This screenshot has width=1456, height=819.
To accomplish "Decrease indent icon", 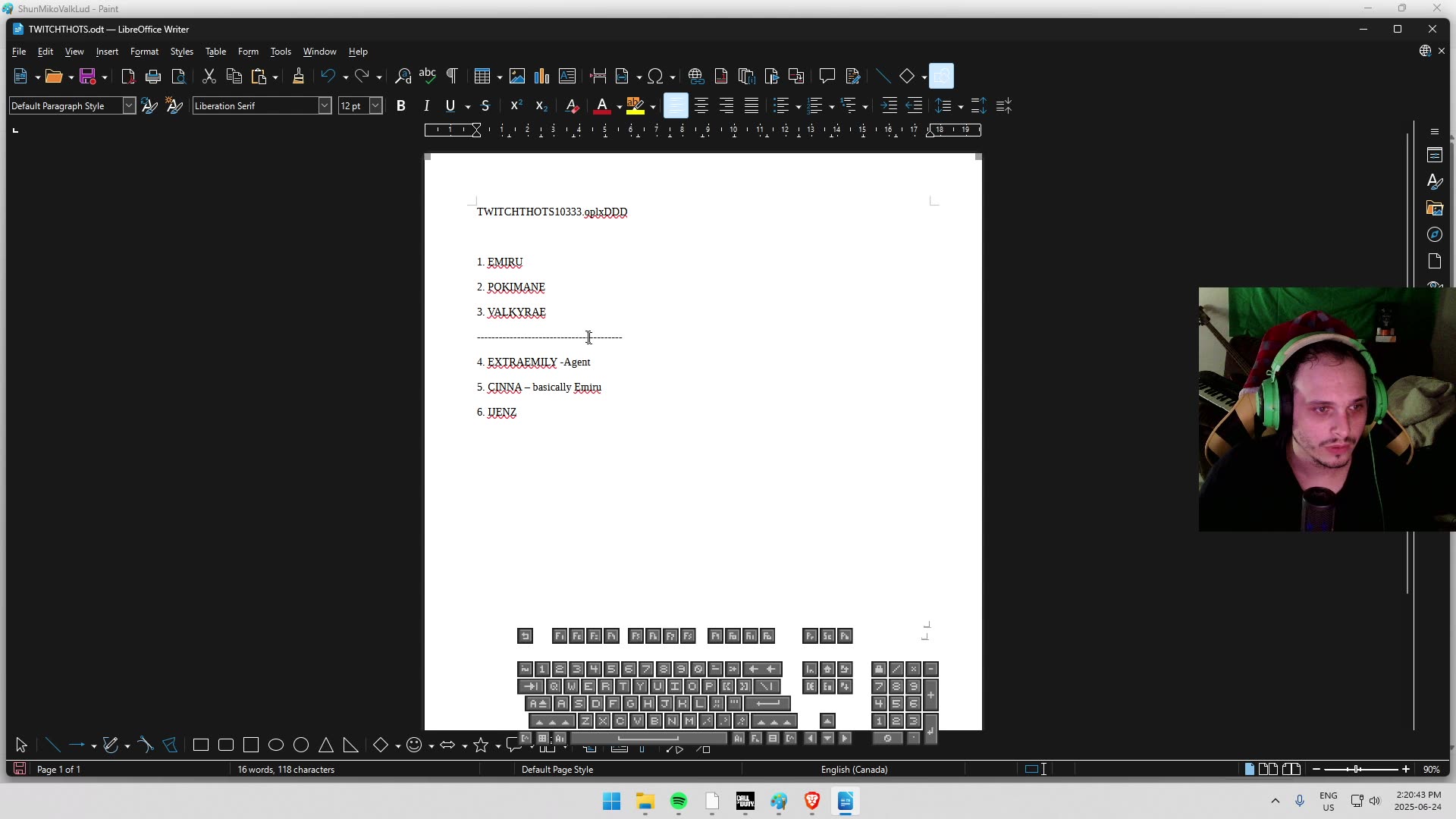I will point(915,105).
